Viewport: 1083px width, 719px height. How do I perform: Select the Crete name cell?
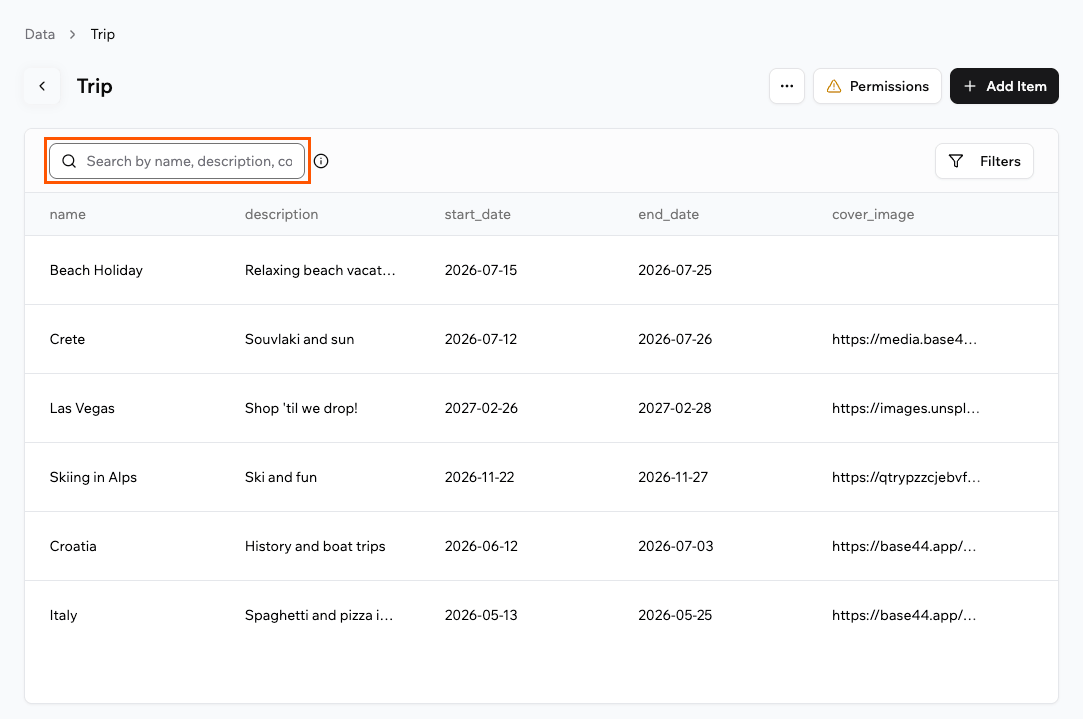point(67,339)
